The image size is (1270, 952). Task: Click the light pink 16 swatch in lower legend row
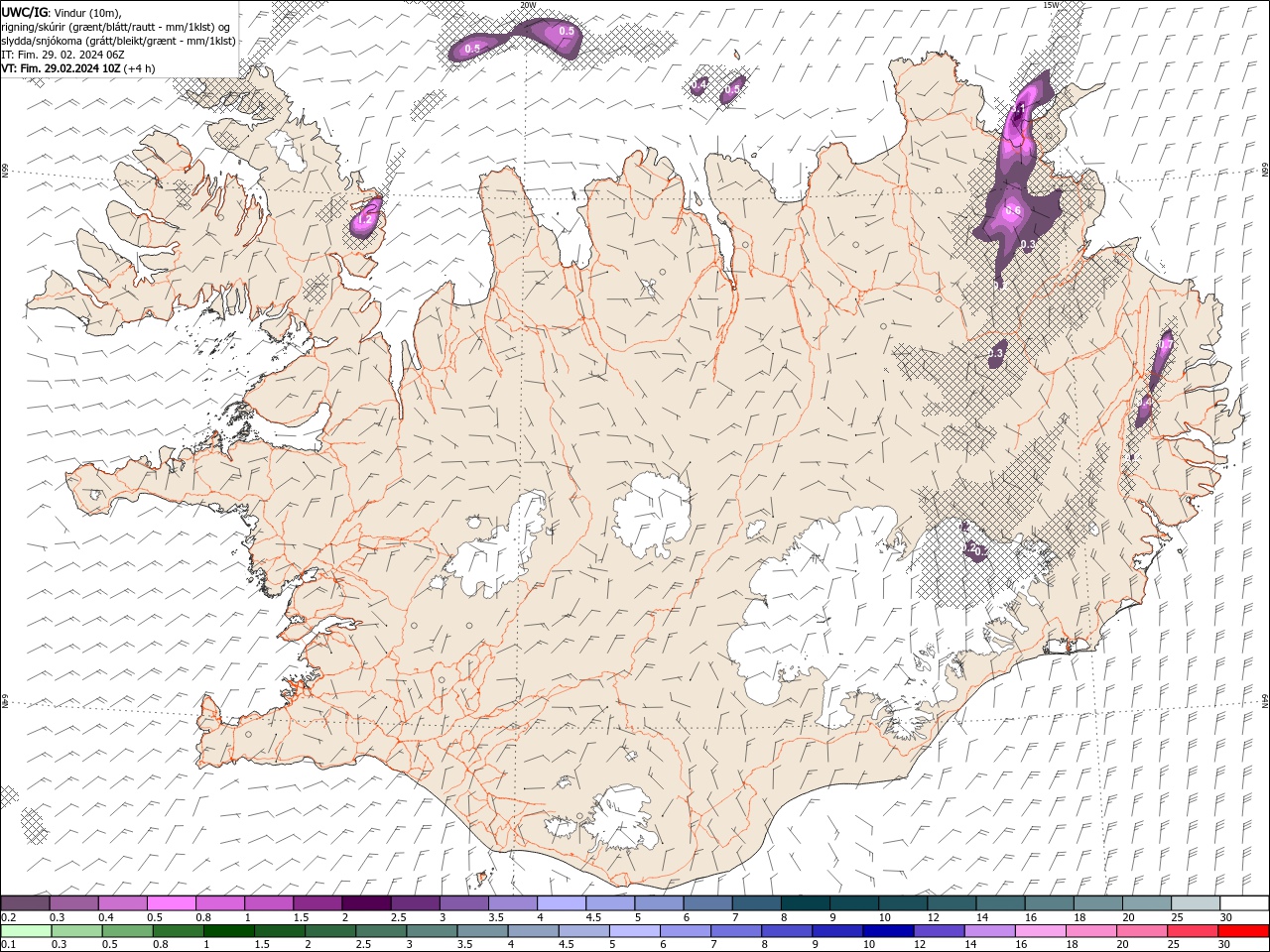click(x=1041, y=931)
